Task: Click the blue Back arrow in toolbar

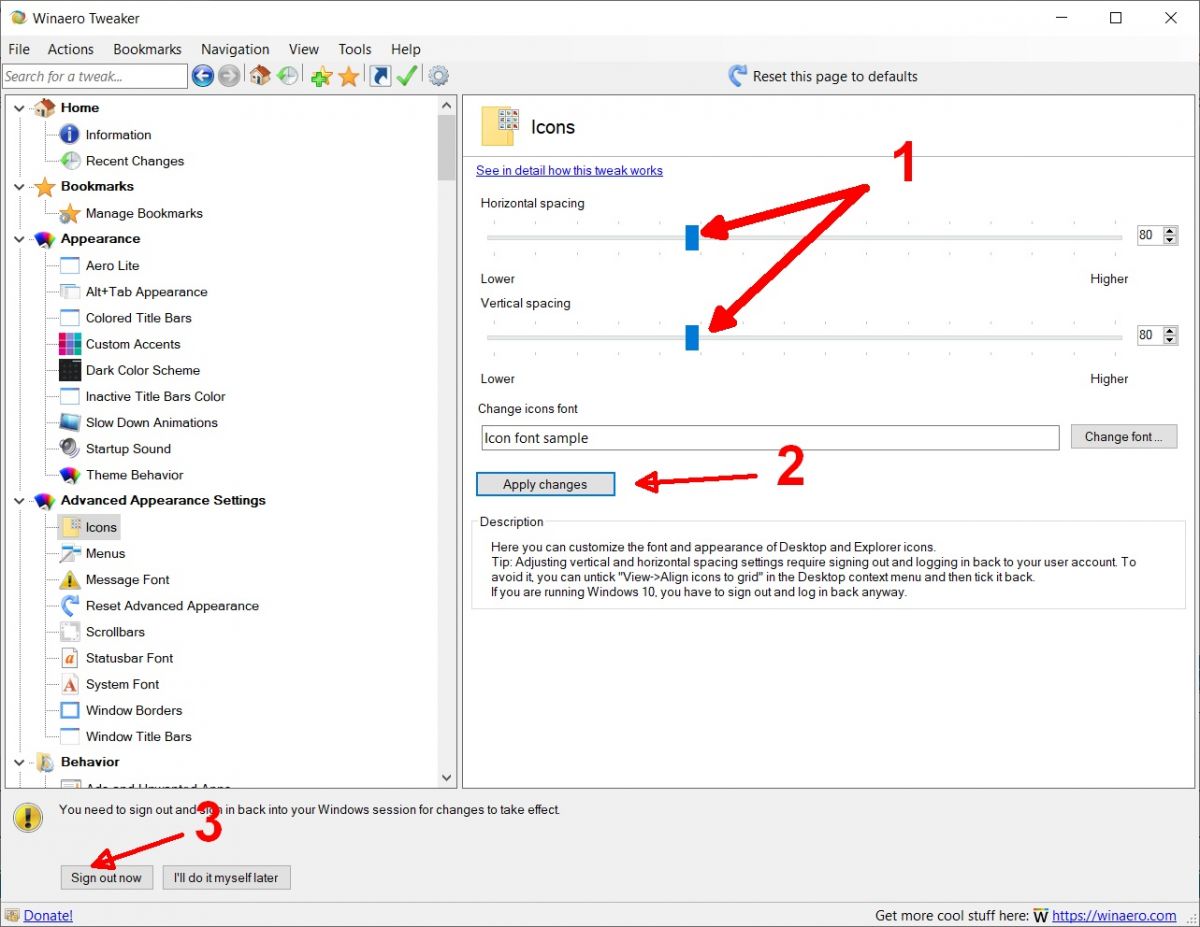Action: click(203, 76)
